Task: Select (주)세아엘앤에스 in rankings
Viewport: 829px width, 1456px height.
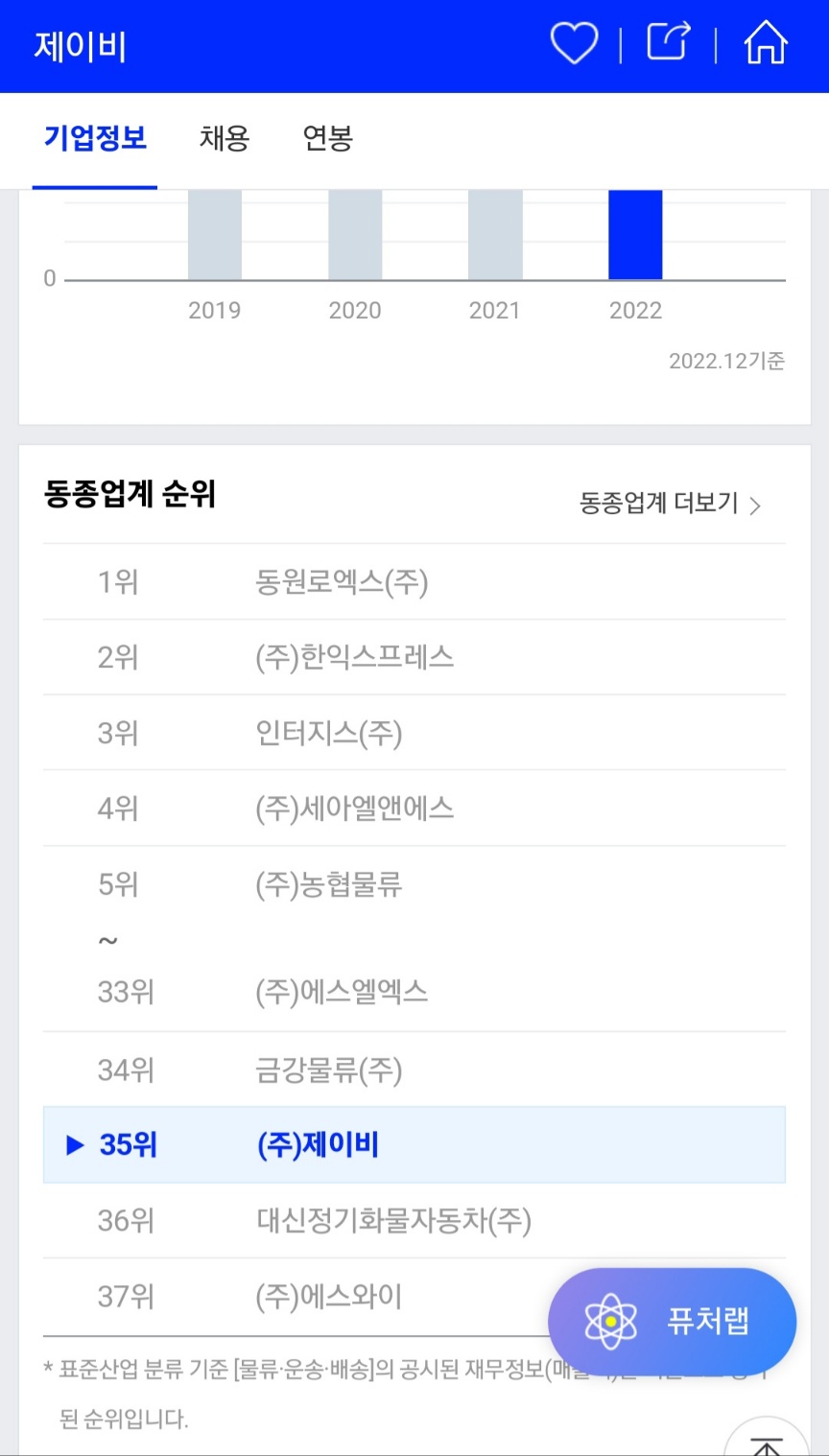Action: [354, 809]
